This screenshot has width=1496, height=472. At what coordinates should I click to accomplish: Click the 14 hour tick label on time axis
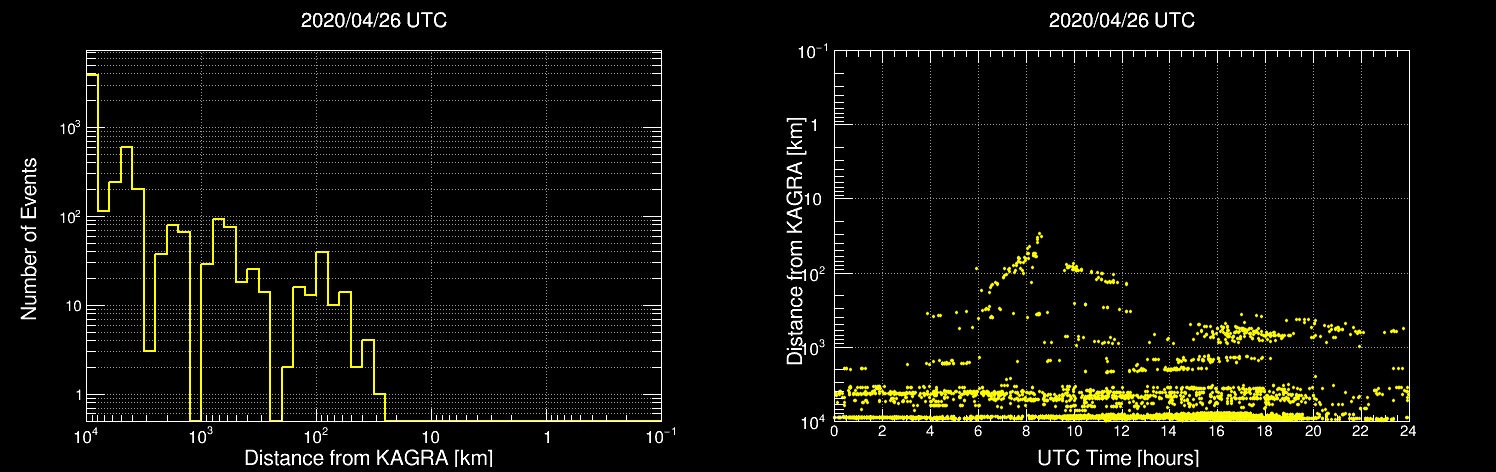1169,431
